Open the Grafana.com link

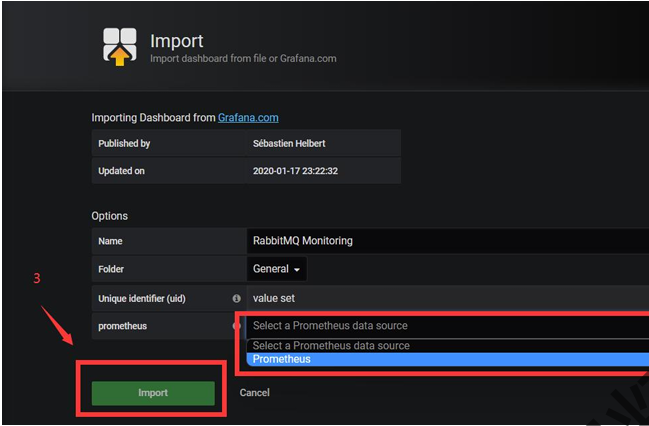[248, 118]
